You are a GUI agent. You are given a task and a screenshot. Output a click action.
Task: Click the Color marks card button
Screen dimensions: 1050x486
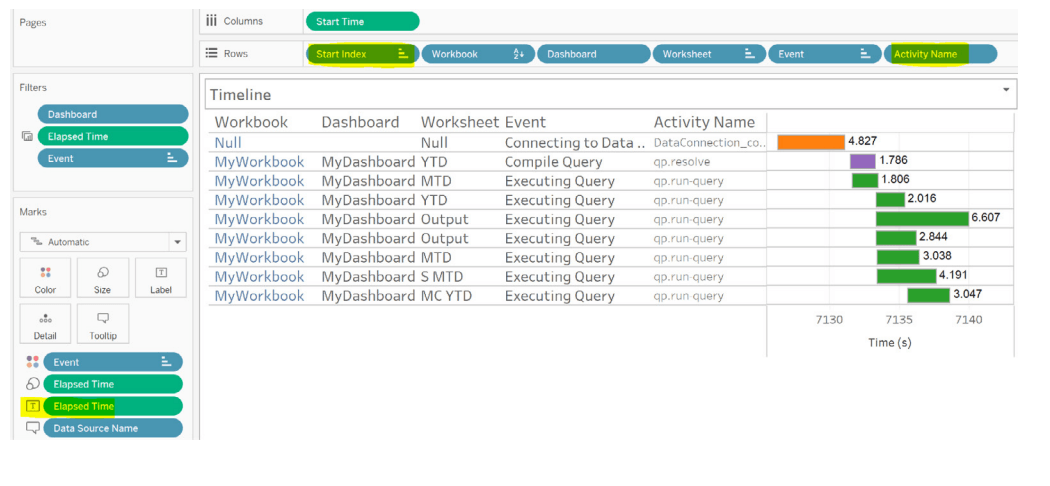pyautogui.click(x=45, y=280)
